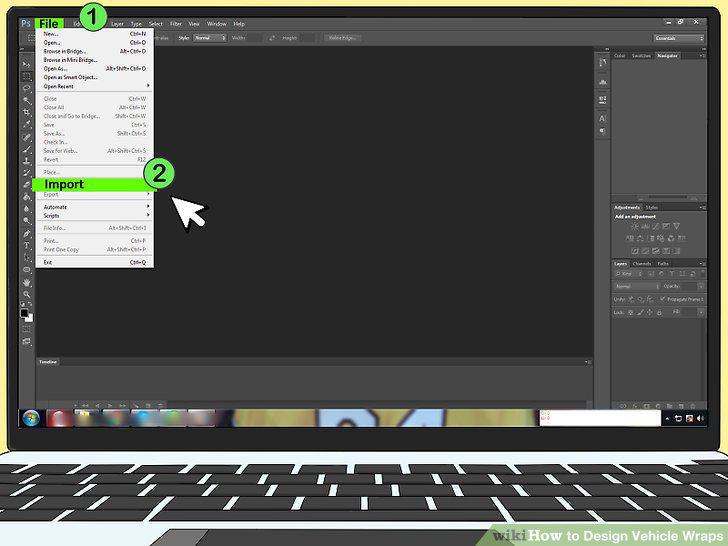The width and height of the screenshot is (728, 546).
Task: Open the Filter menu
Action: click(176, 24)
